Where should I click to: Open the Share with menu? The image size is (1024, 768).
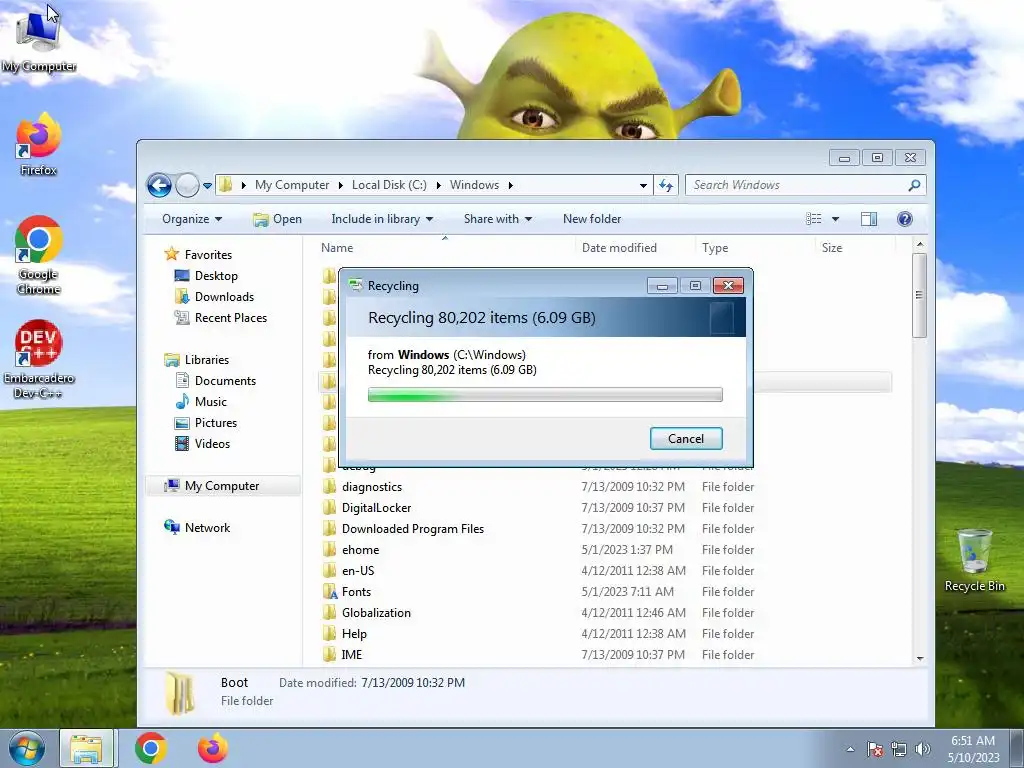click(x=498, y=219)
